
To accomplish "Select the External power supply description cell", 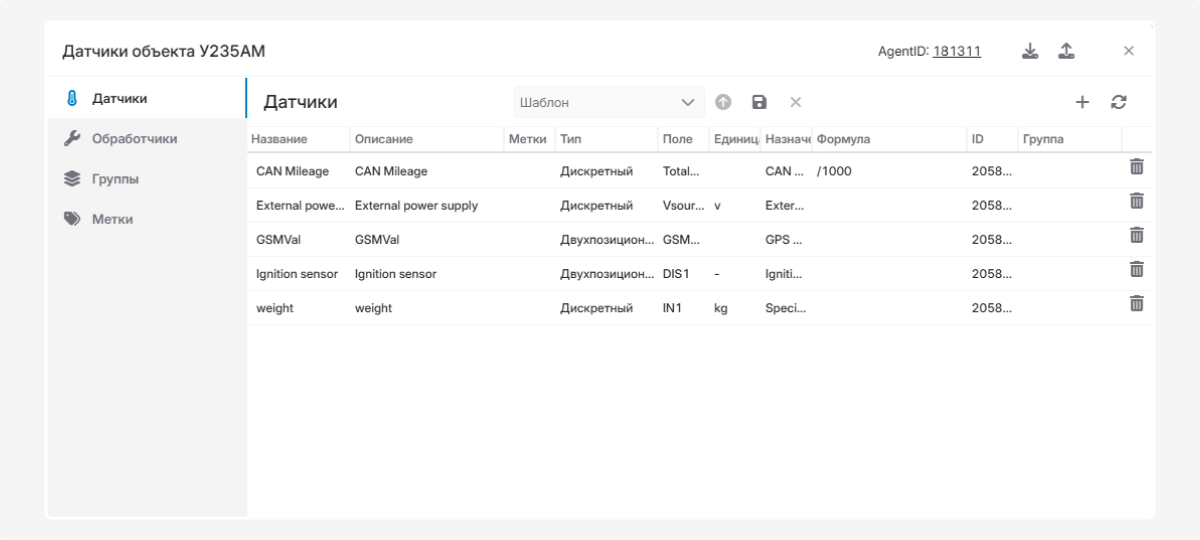I will coord(417,206).
